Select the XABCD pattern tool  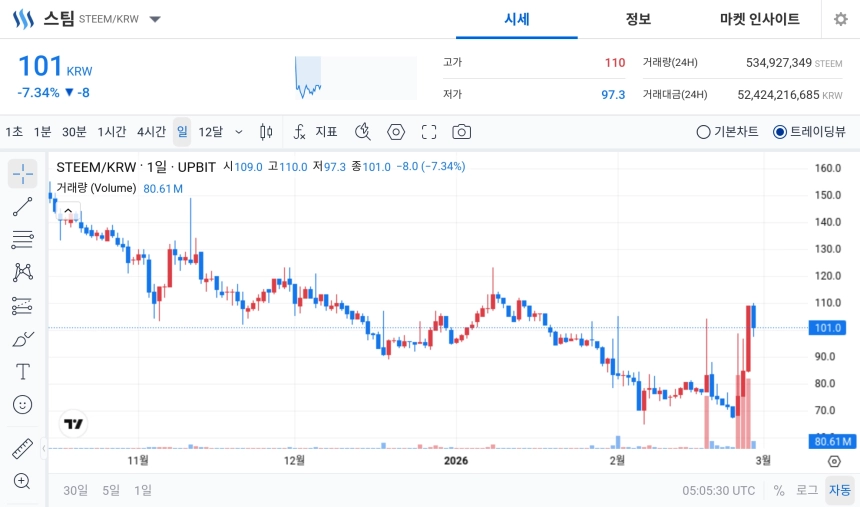[22, 273]
